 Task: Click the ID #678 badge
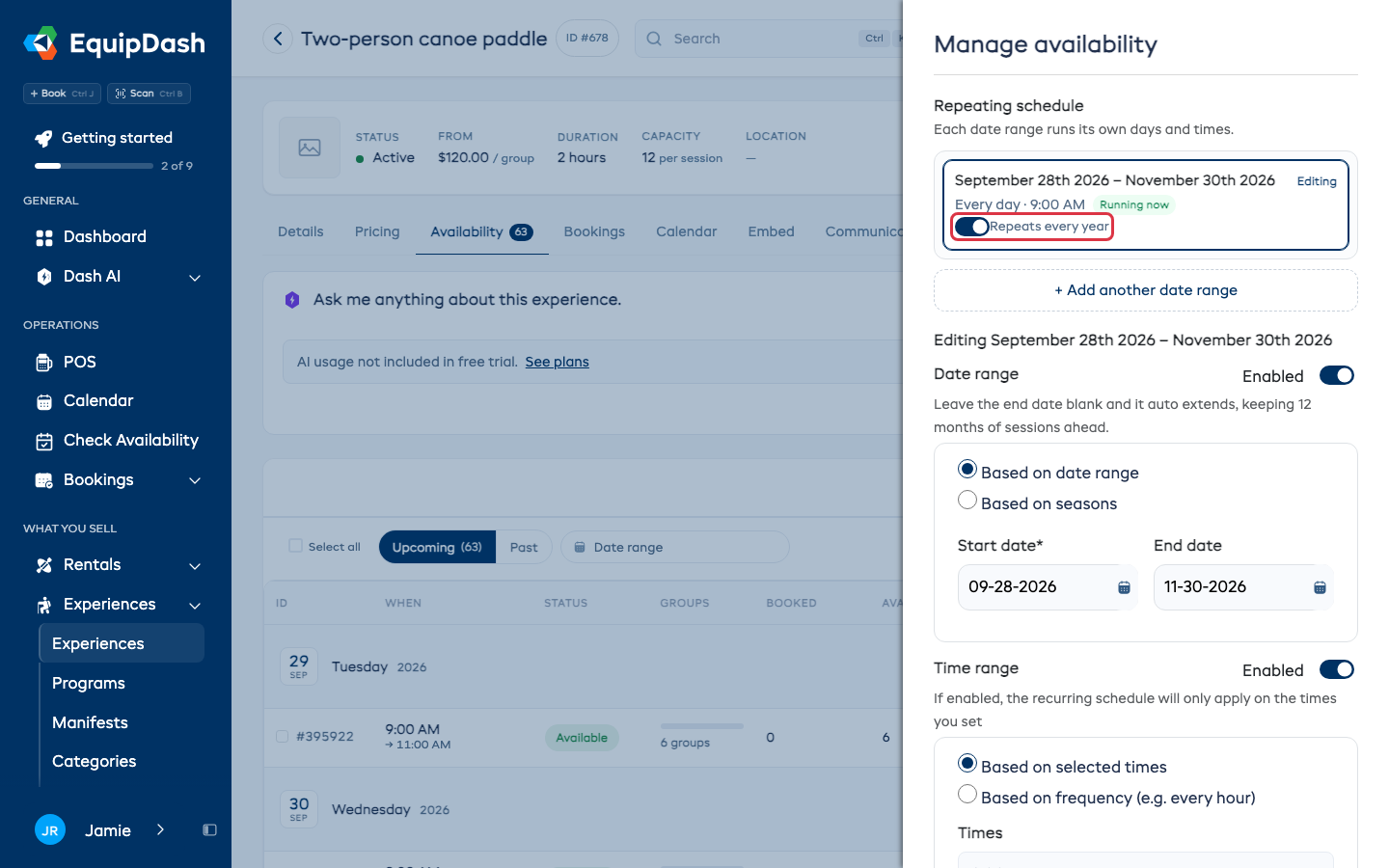587,39
